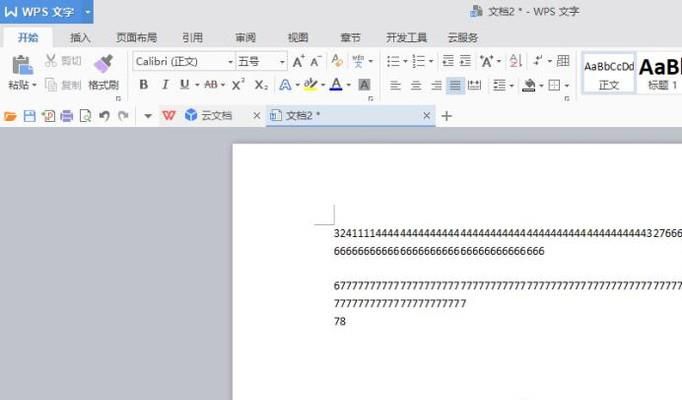
Task: Add new document tab with plus
Action: (447, 116)
